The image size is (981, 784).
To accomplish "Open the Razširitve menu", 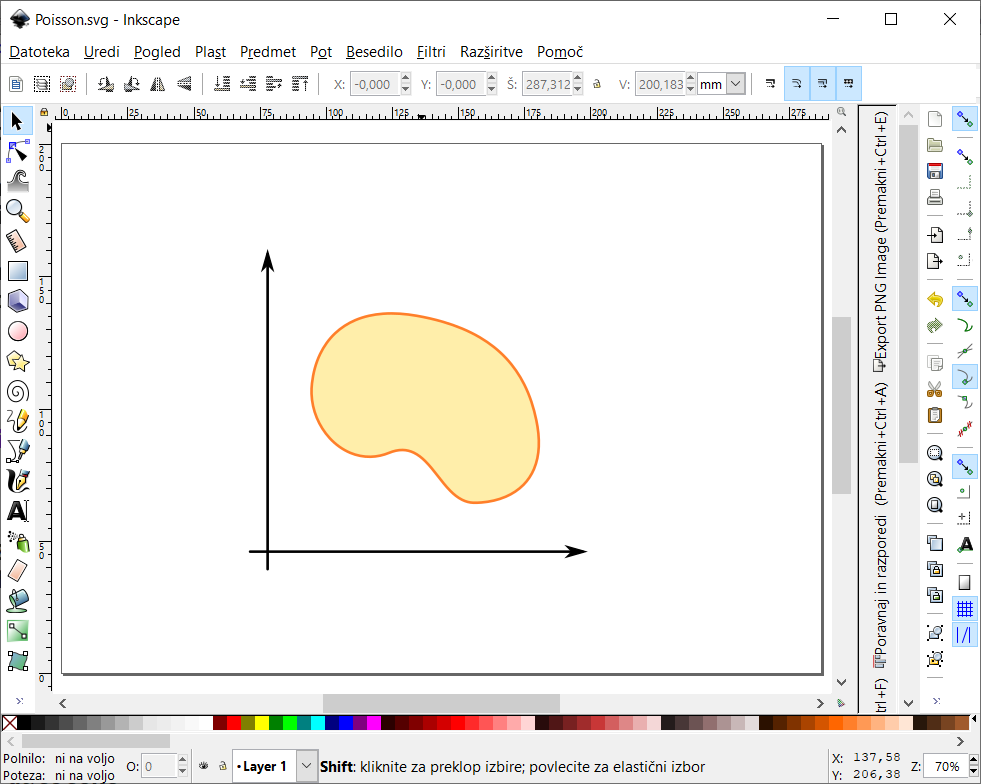I will click(x=492, y=52).
